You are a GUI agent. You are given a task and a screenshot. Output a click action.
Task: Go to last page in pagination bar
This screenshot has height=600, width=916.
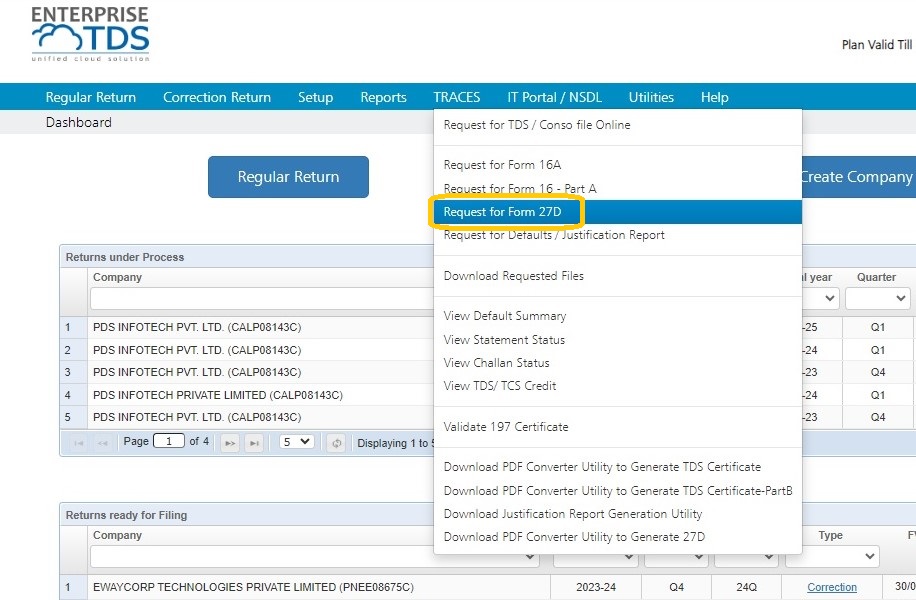(x=254, y=443)
